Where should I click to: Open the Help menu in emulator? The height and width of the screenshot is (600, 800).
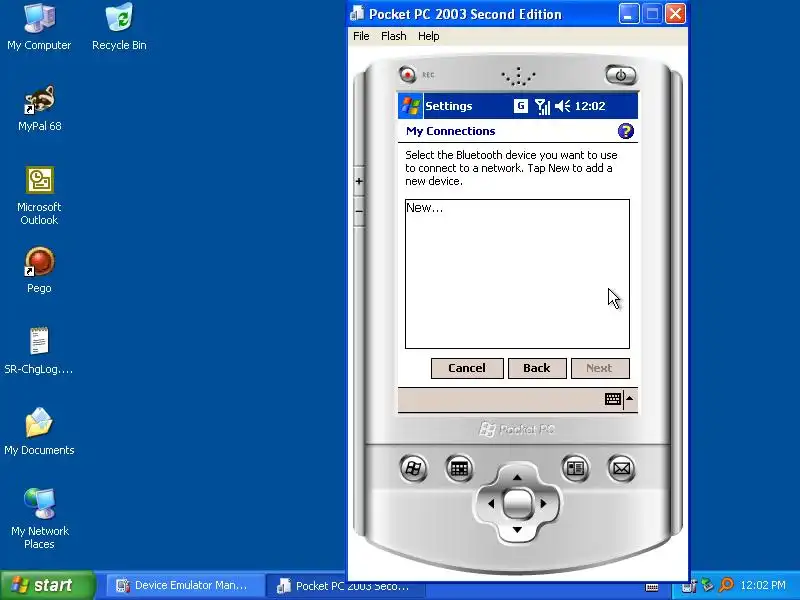pos(428,36)
